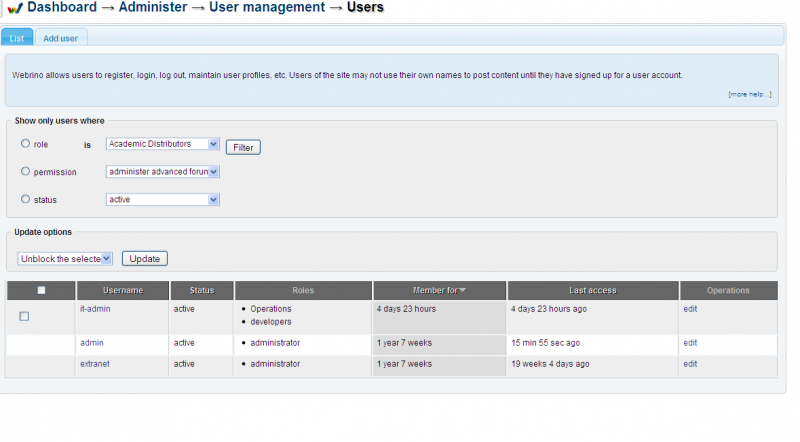Sort by Last access column header

tap(592, 291)
